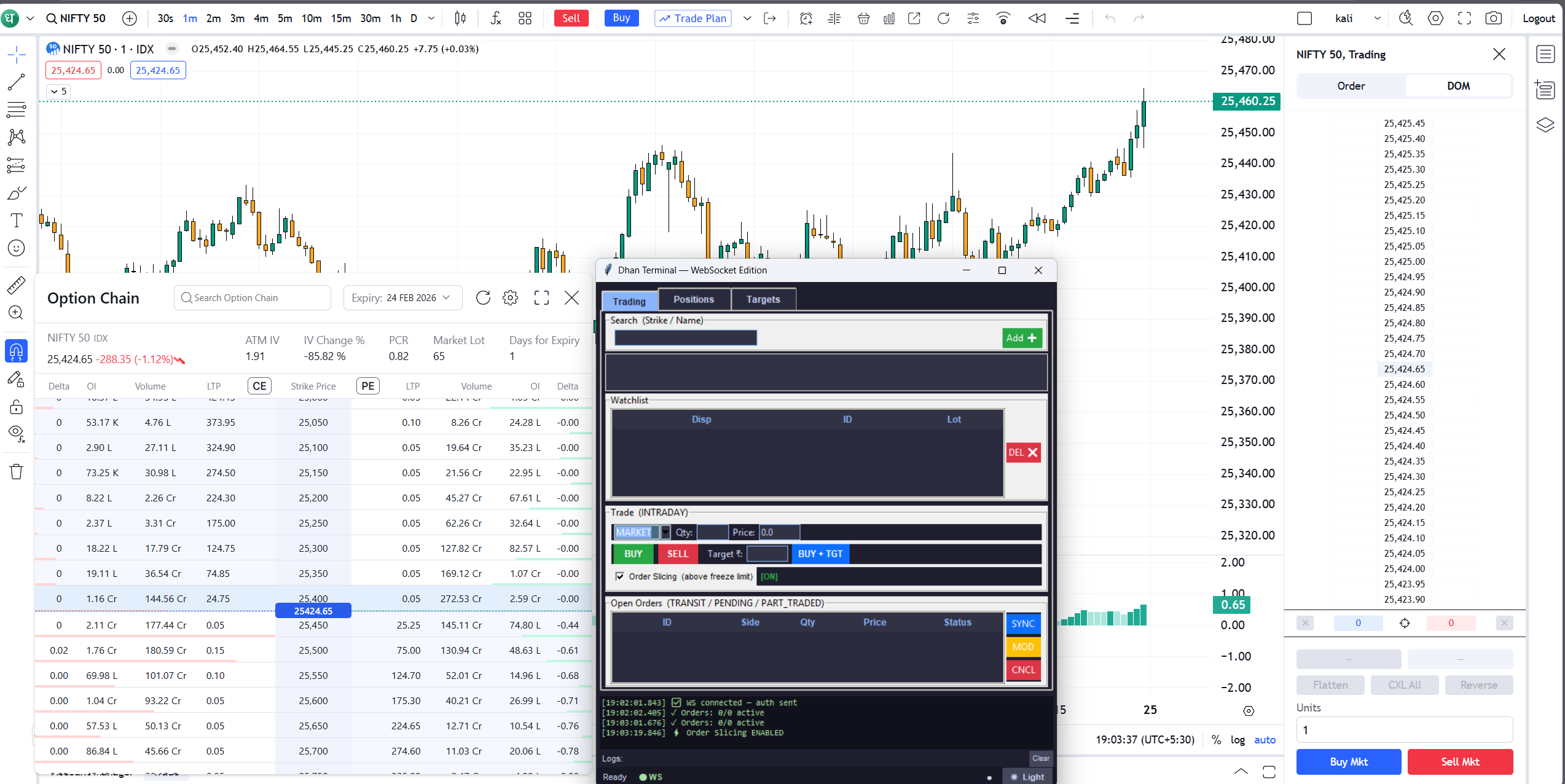
Task: Select the trend line drawing tool
Action: pyautogui.click(x=16, y=82)
